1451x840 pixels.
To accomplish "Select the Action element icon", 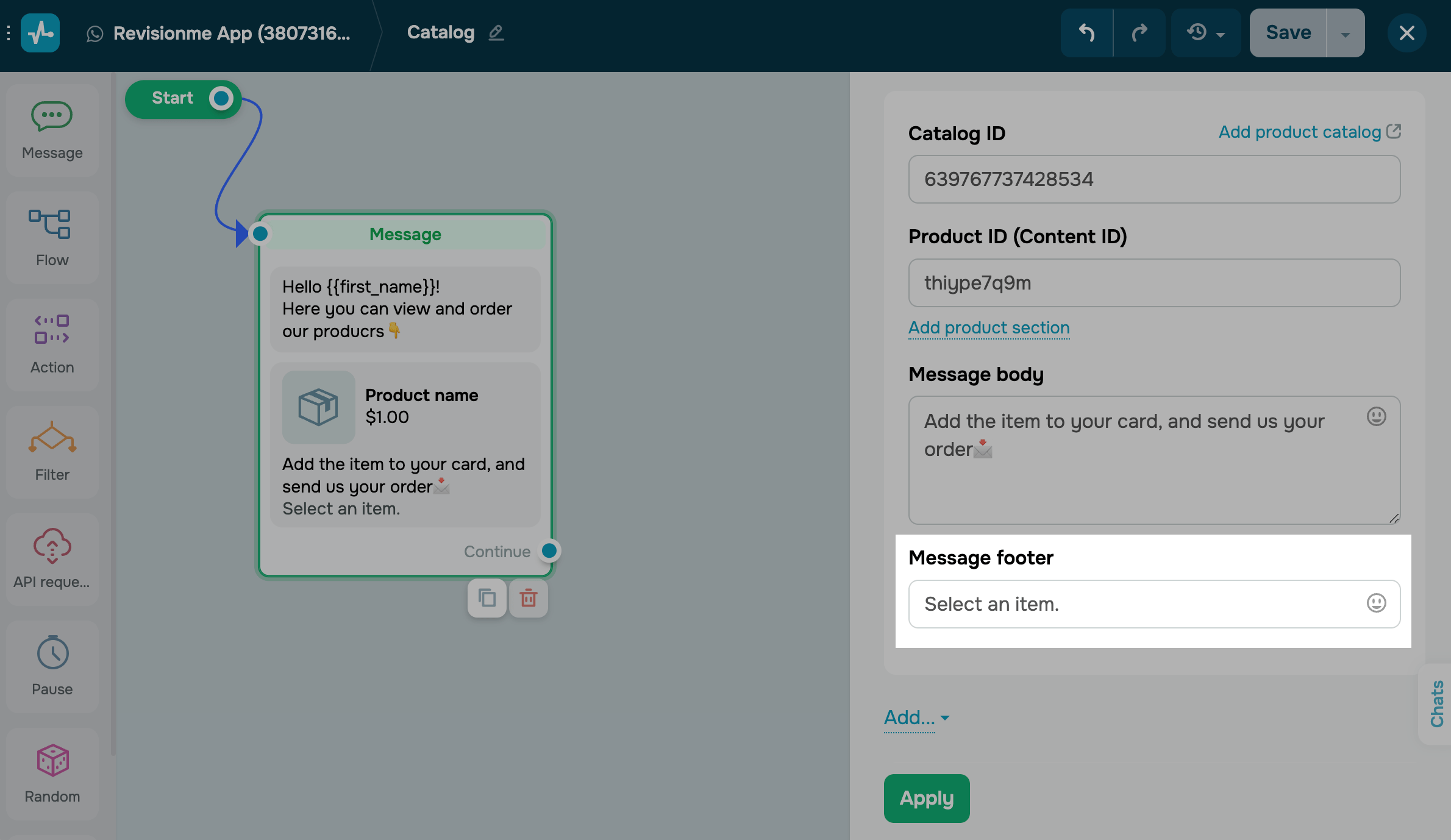I will tap(52, 330).
